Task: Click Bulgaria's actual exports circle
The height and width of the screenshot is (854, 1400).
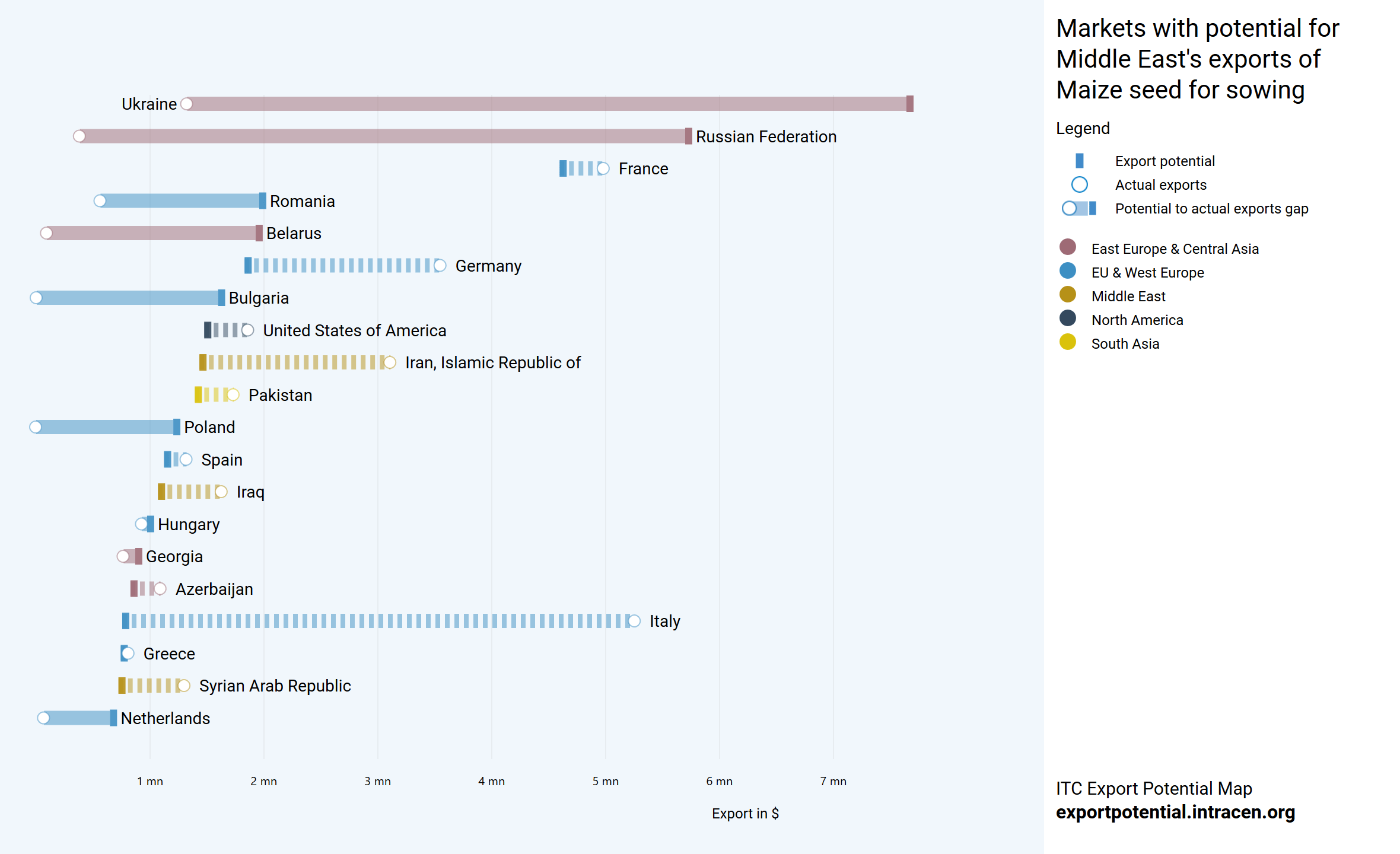Action: [x=36, y=298]
